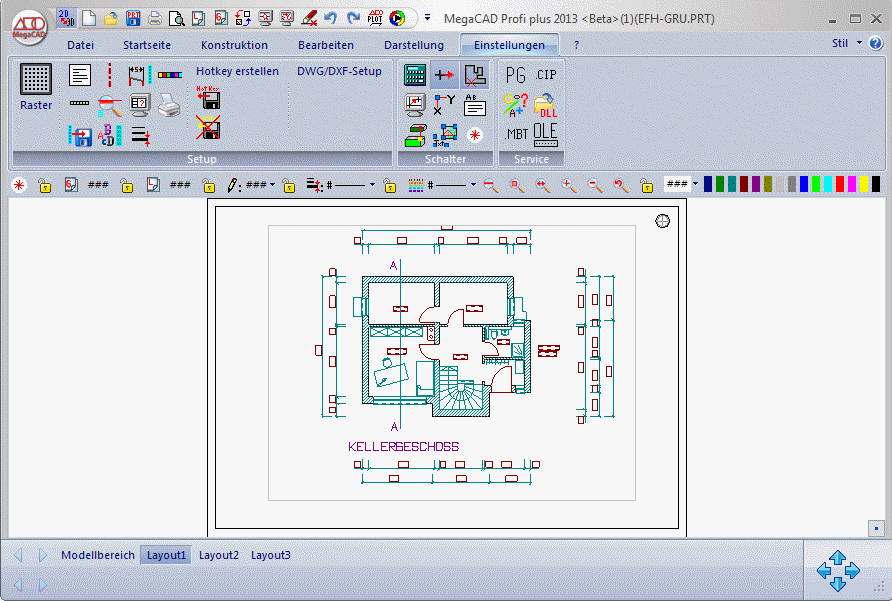Select the yellow color swatch

click(x=864, y=184)
